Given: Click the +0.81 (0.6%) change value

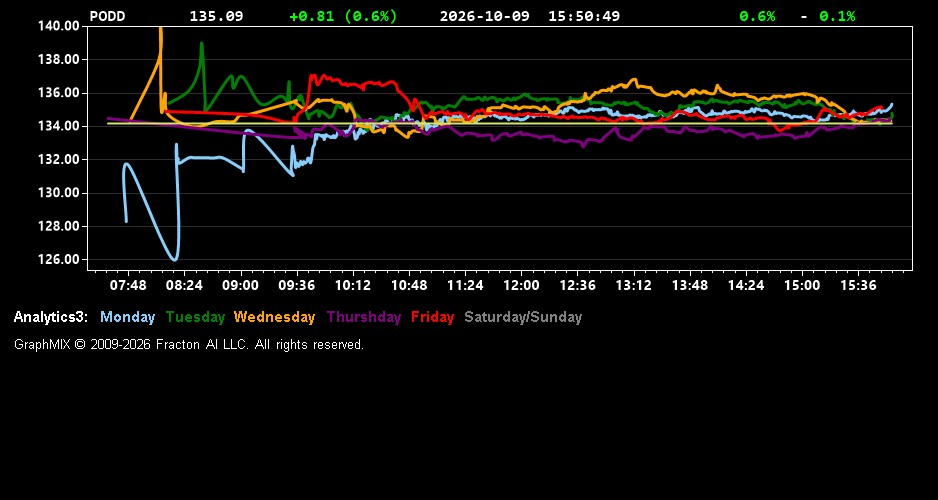Looking at the screenshot, I should coord(343,16).
